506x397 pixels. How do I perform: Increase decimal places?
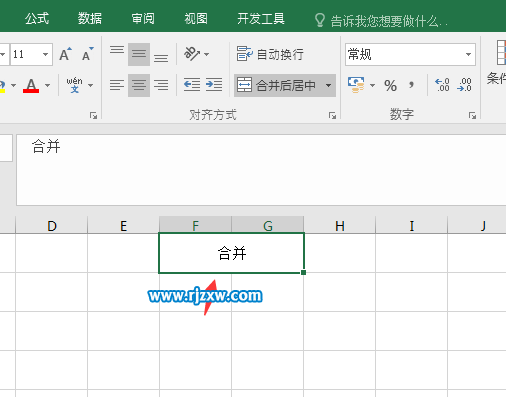tap(442, 85)
